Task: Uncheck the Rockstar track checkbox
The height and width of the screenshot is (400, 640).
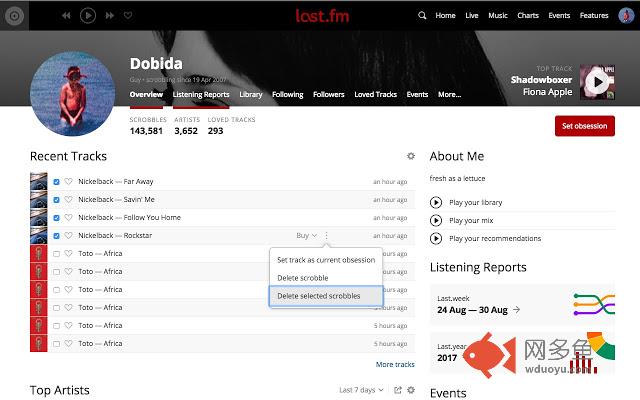Action: point(56,236)
